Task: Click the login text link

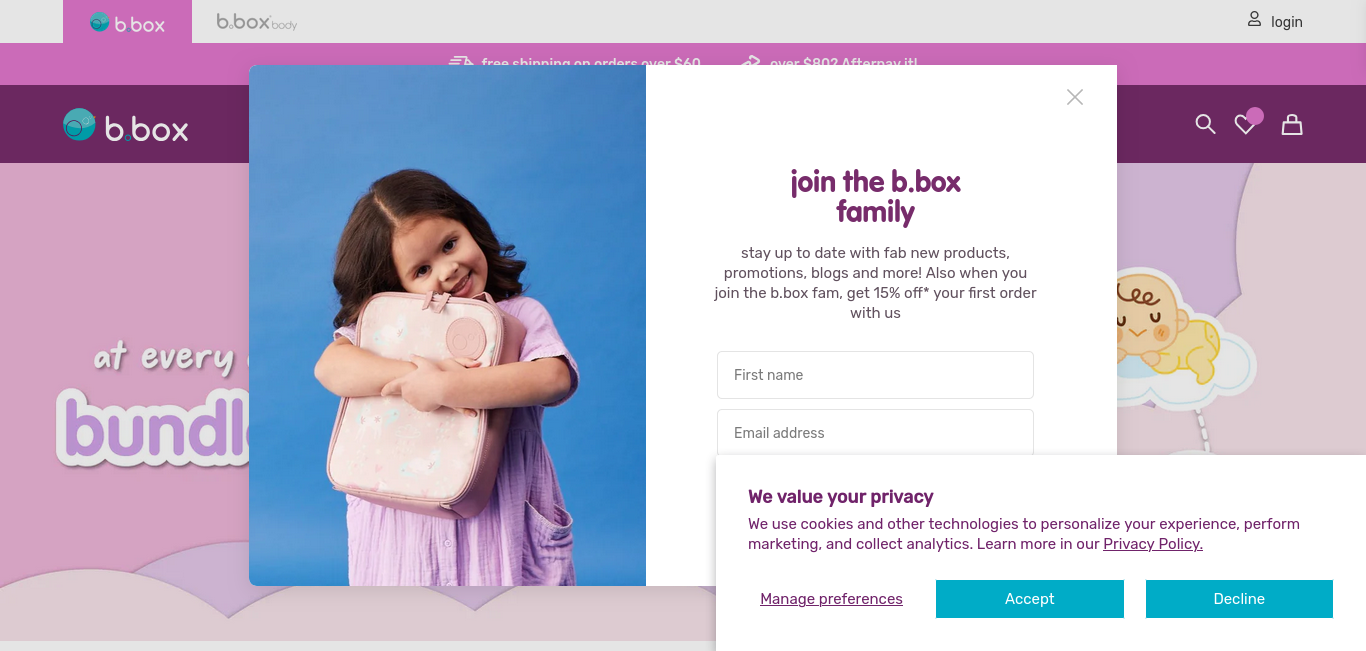Action: (1286, 21)
